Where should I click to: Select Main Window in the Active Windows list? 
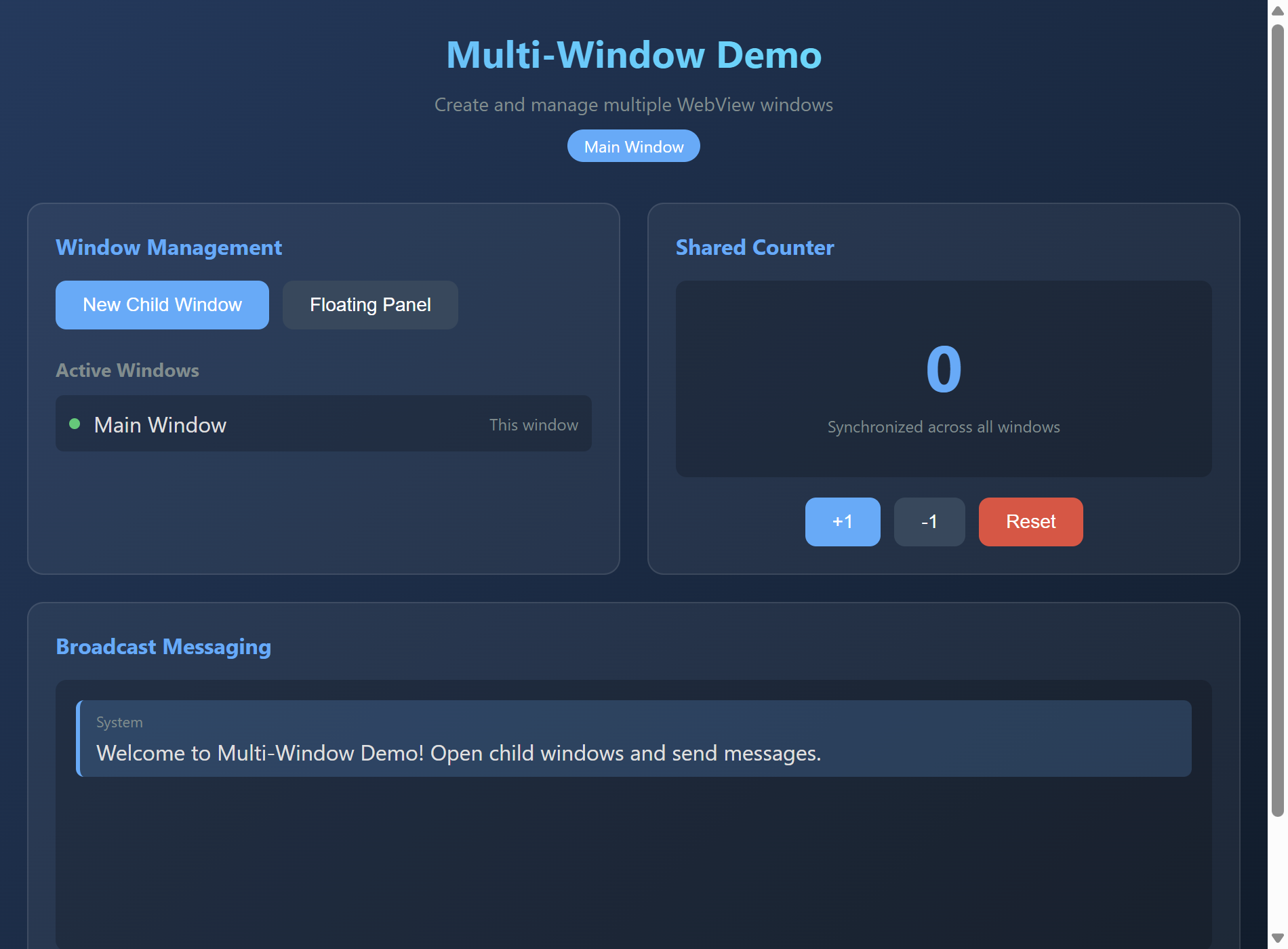160,425
